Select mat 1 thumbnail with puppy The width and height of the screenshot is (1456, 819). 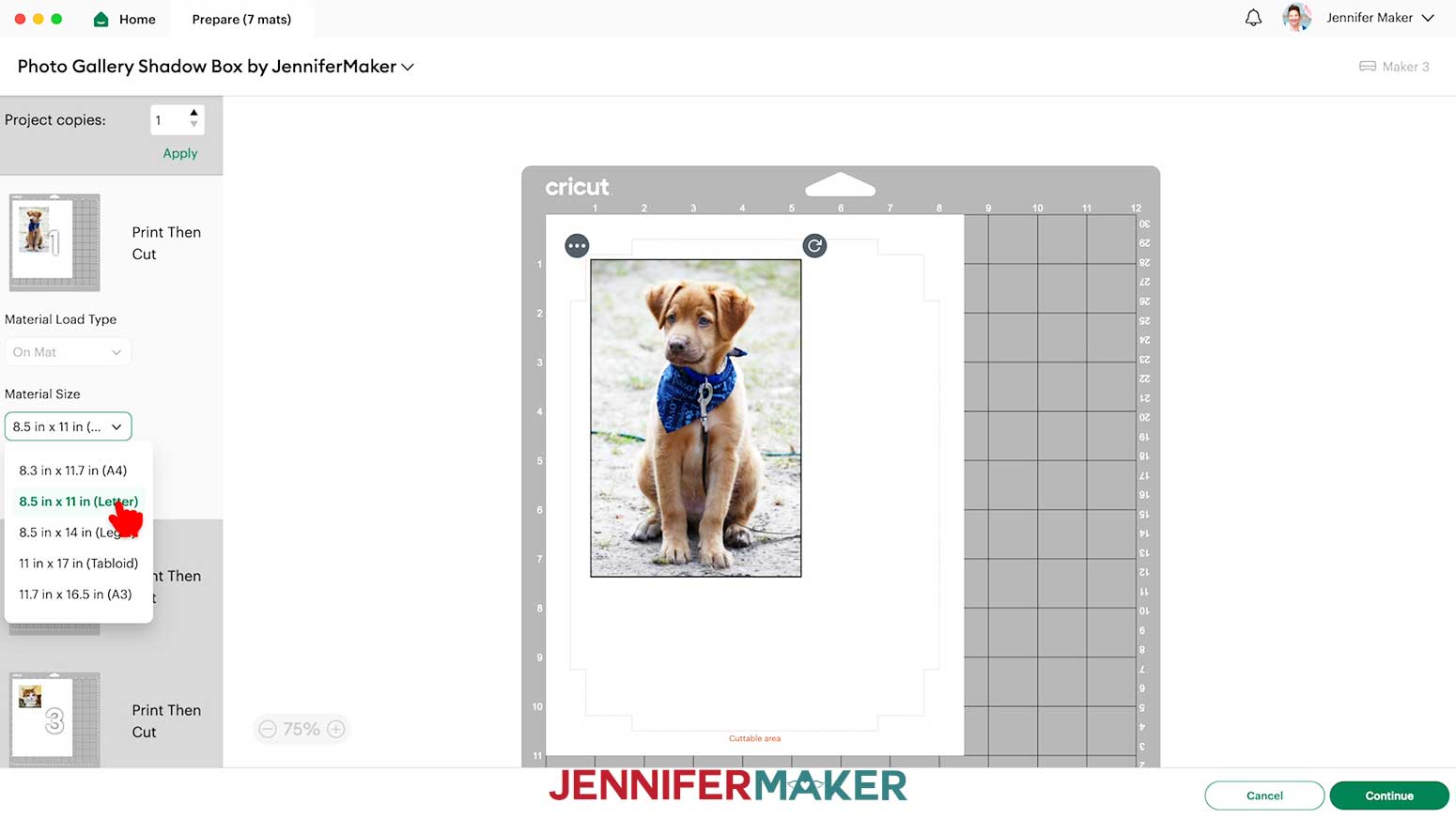pyautogui.click(x=54, y=242)
